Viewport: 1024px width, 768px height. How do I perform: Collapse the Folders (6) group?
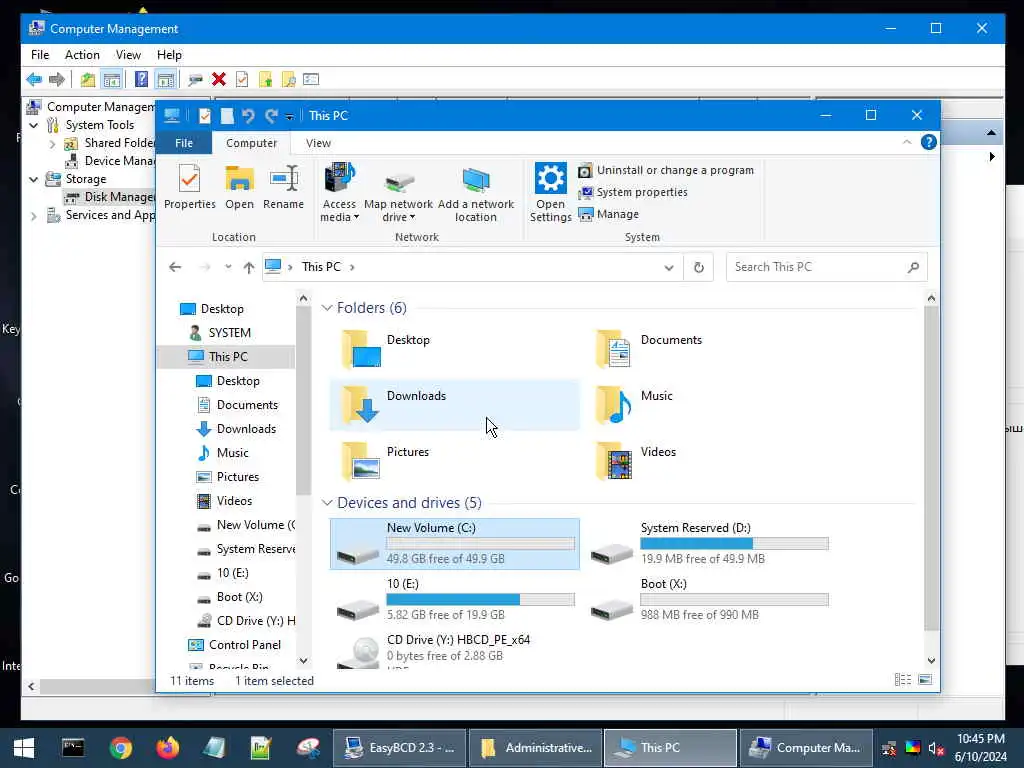[327, 308]
